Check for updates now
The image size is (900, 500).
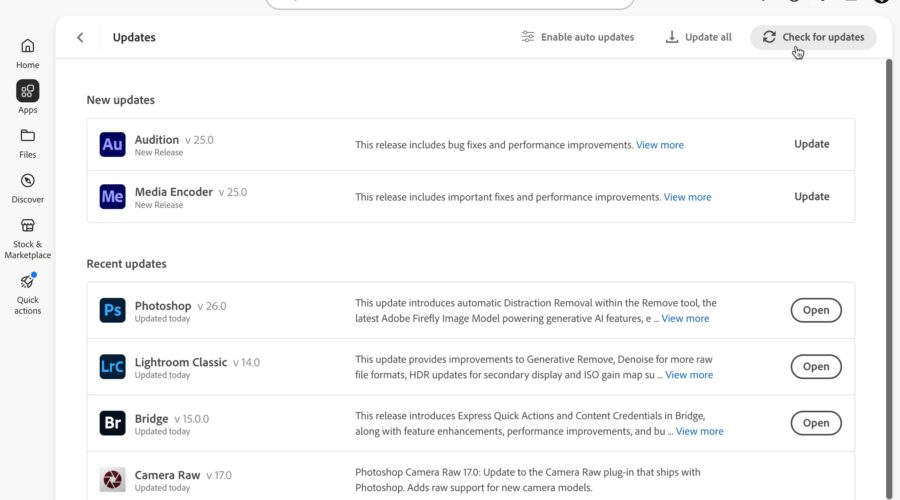pos(813,37)
